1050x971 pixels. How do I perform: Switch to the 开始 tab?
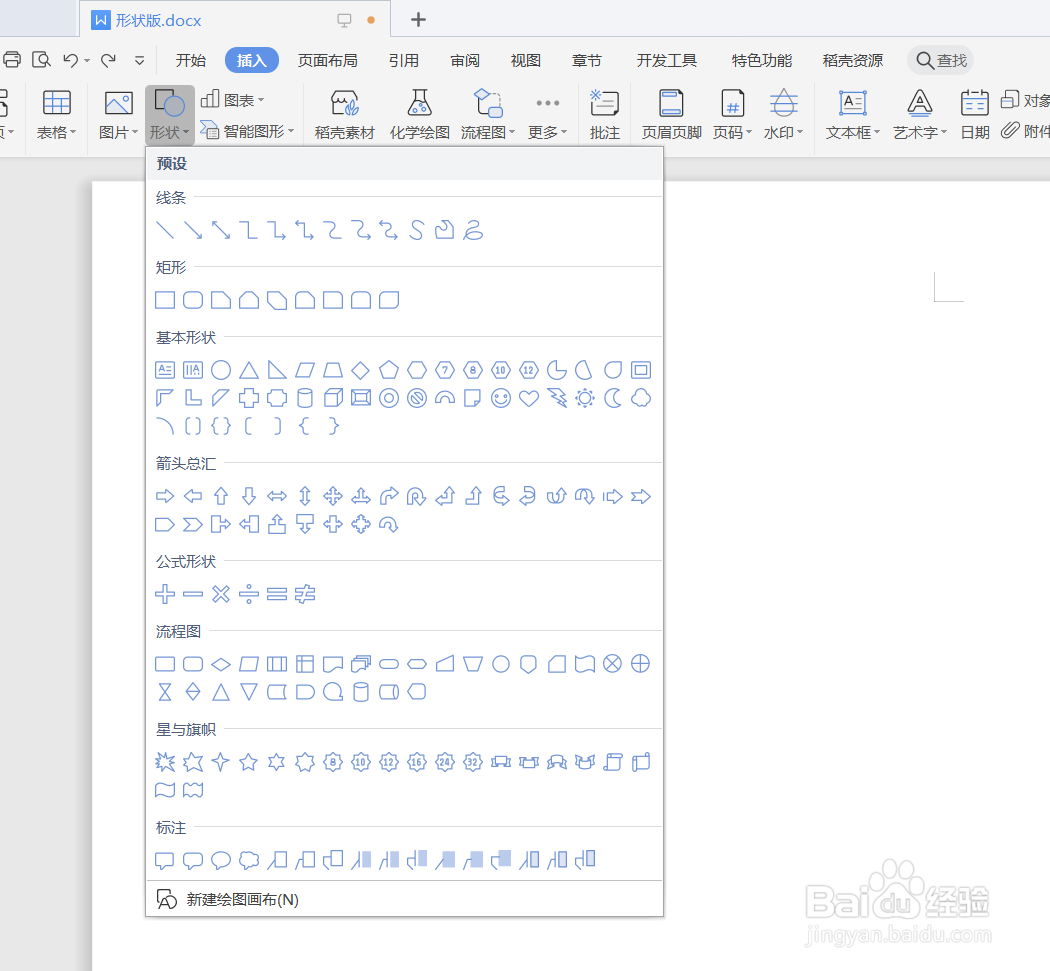(191, 60)
